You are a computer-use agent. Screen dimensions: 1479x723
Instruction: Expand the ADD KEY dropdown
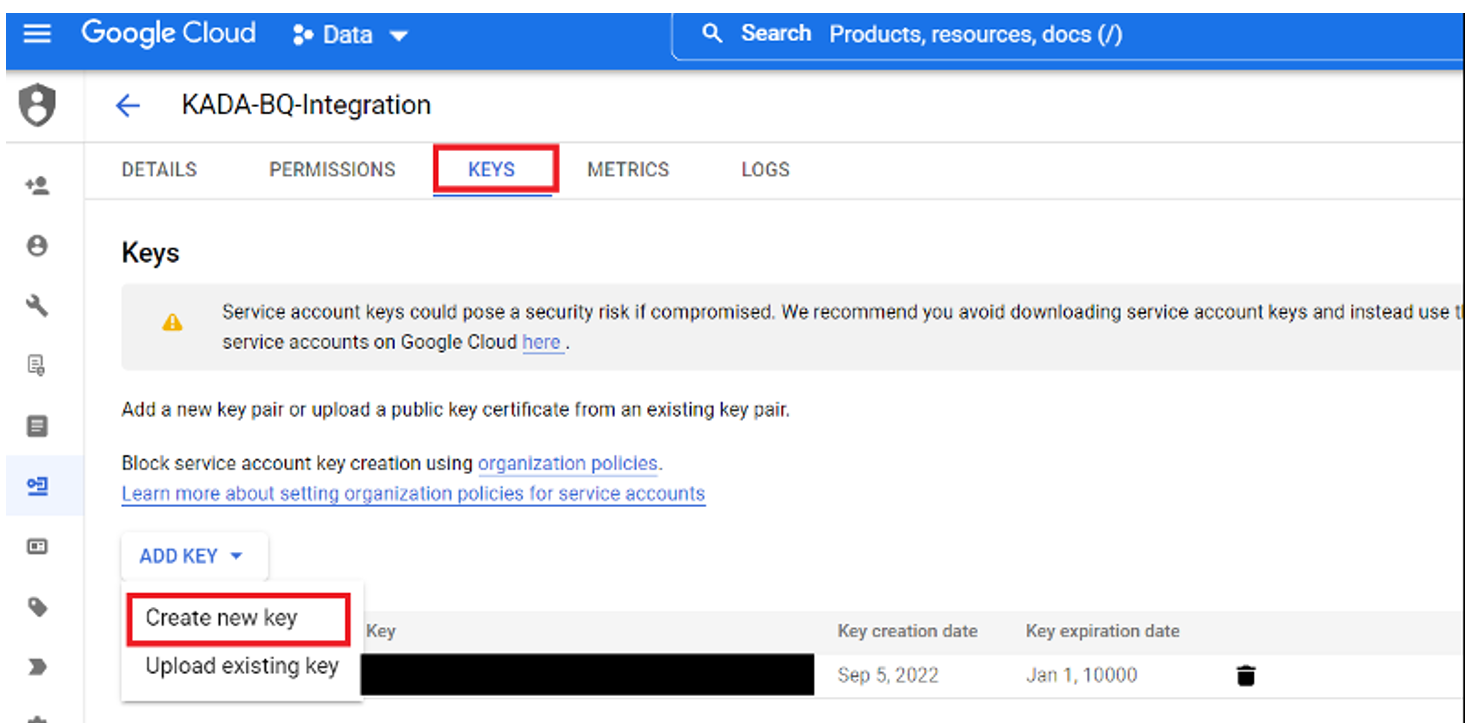[x=193, y=556]
